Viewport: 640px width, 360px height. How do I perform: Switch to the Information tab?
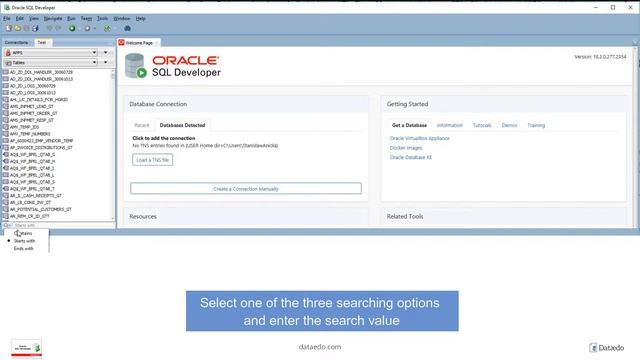450,125
